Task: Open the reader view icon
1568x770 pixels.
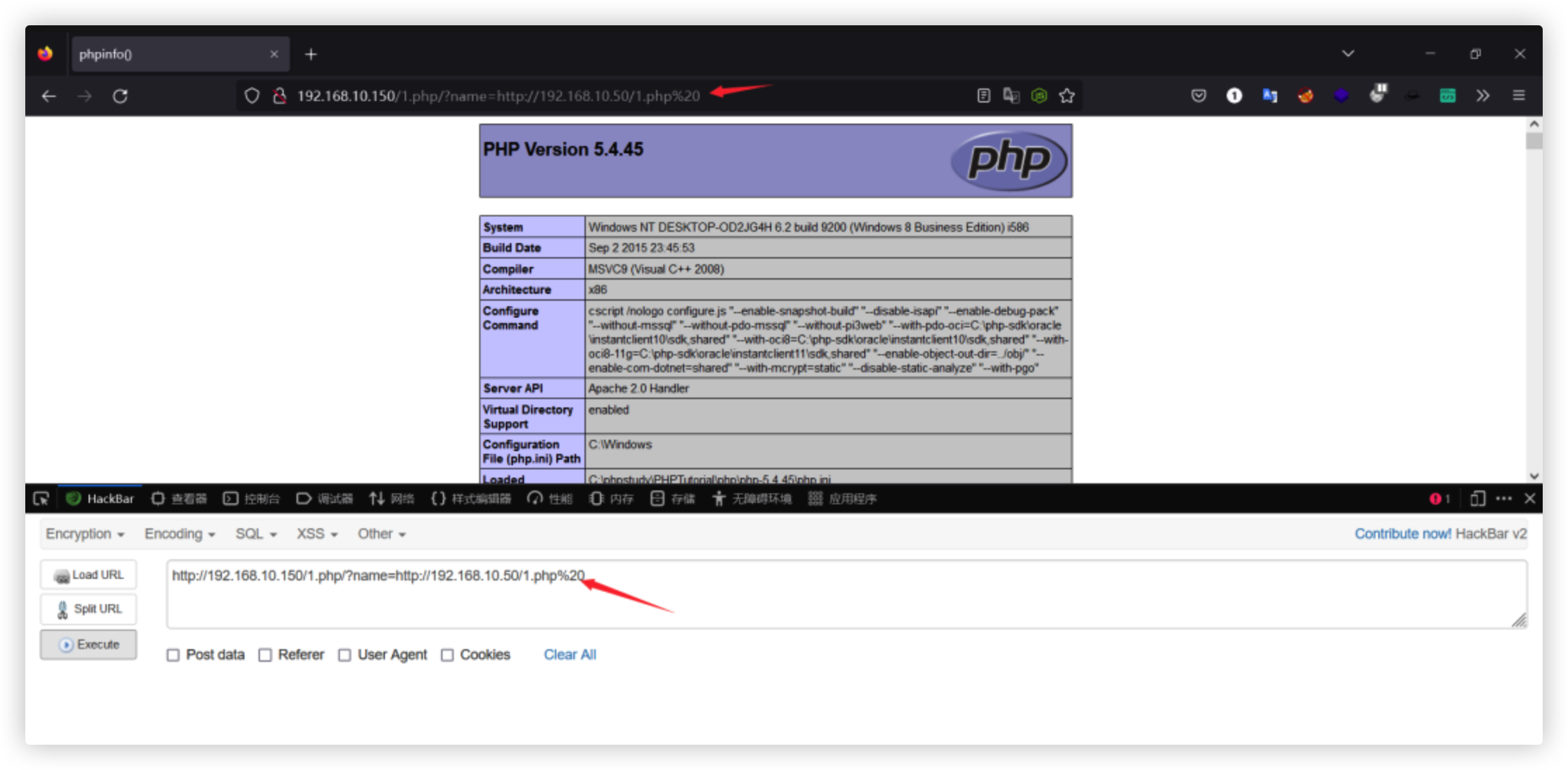Action: 984,96
